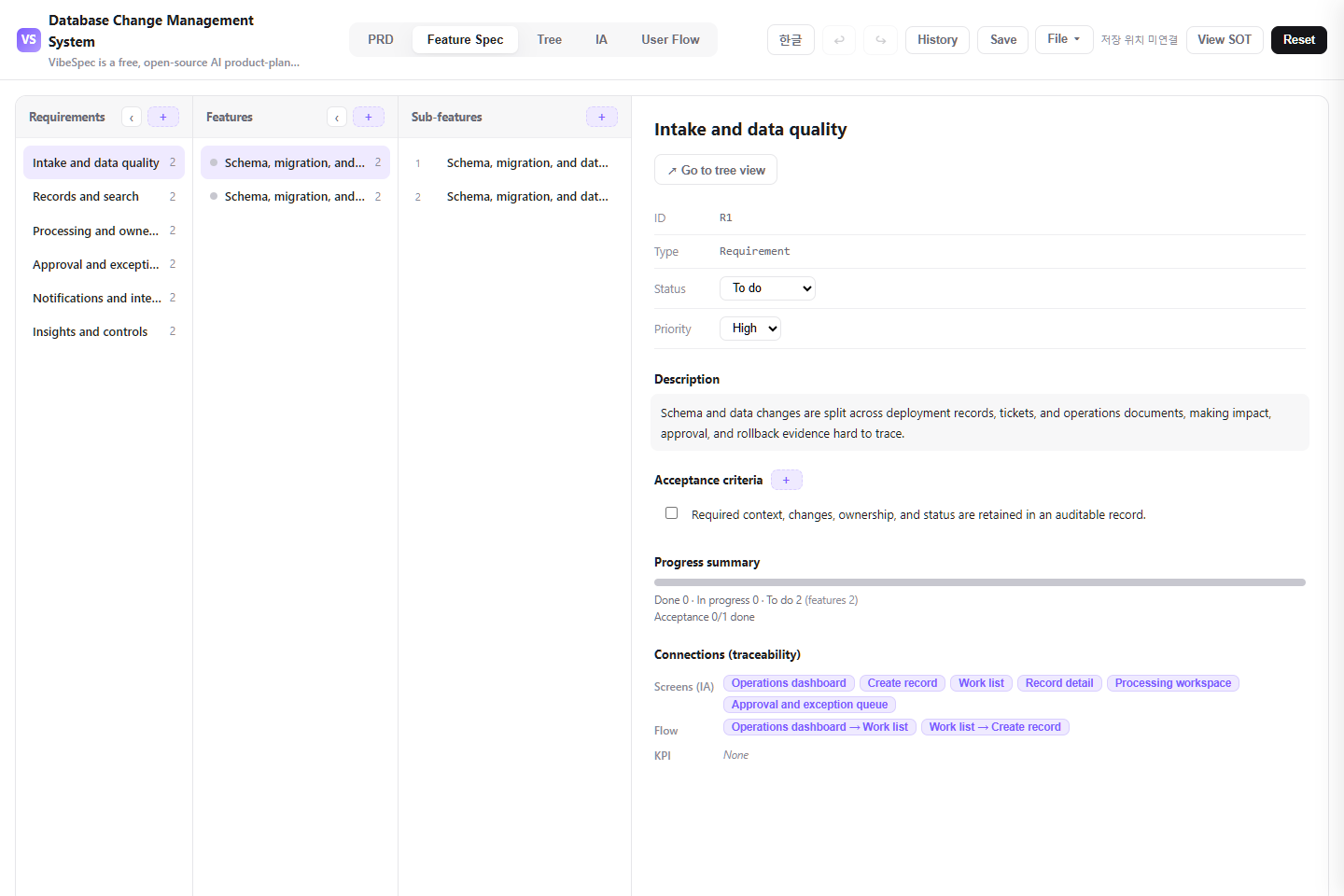The height and width of the screenshot is (896, 1344).
Task: Click the Operations dashboard screen tag
Action: click(789, 683)
